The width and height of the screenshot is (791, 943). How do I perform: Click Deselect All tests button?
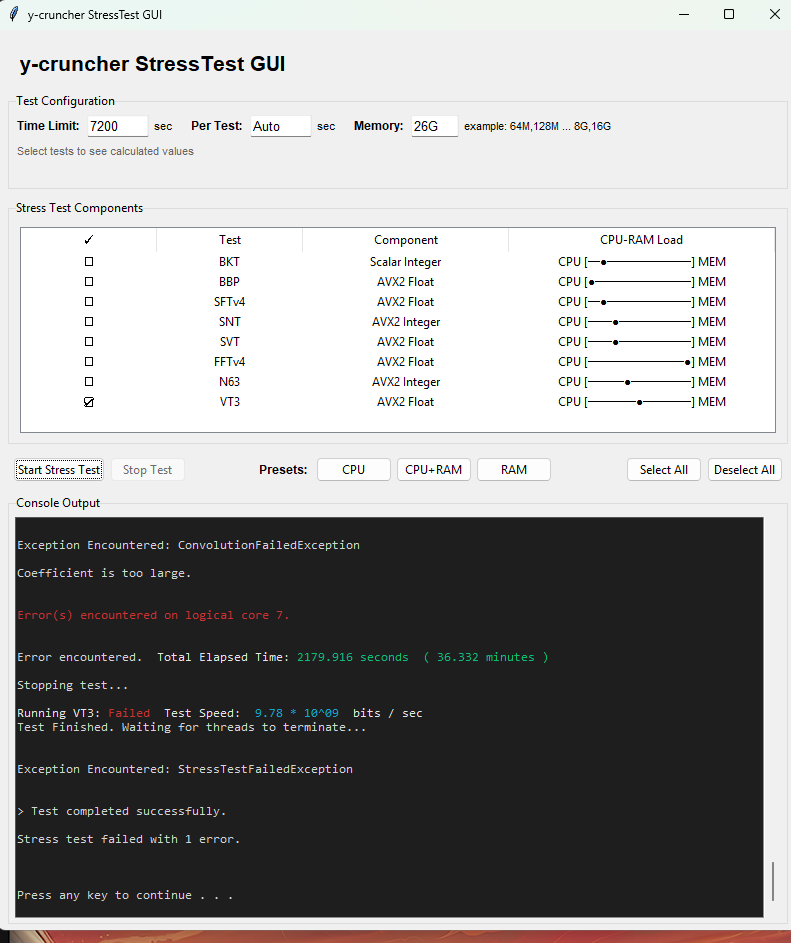point(744,470)
